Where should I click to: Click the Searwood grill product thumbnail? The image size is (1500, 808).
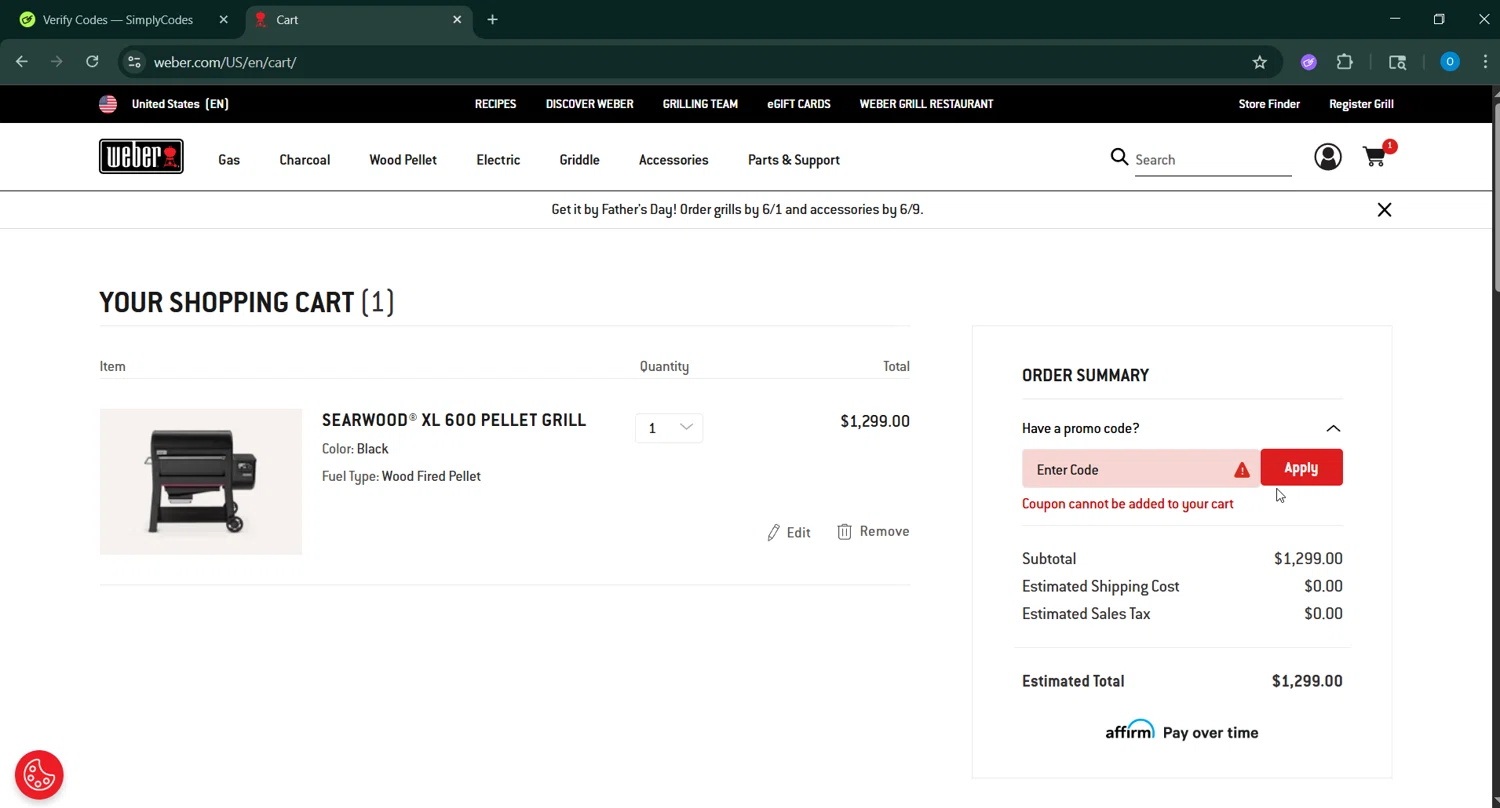(x=201, y=481)
